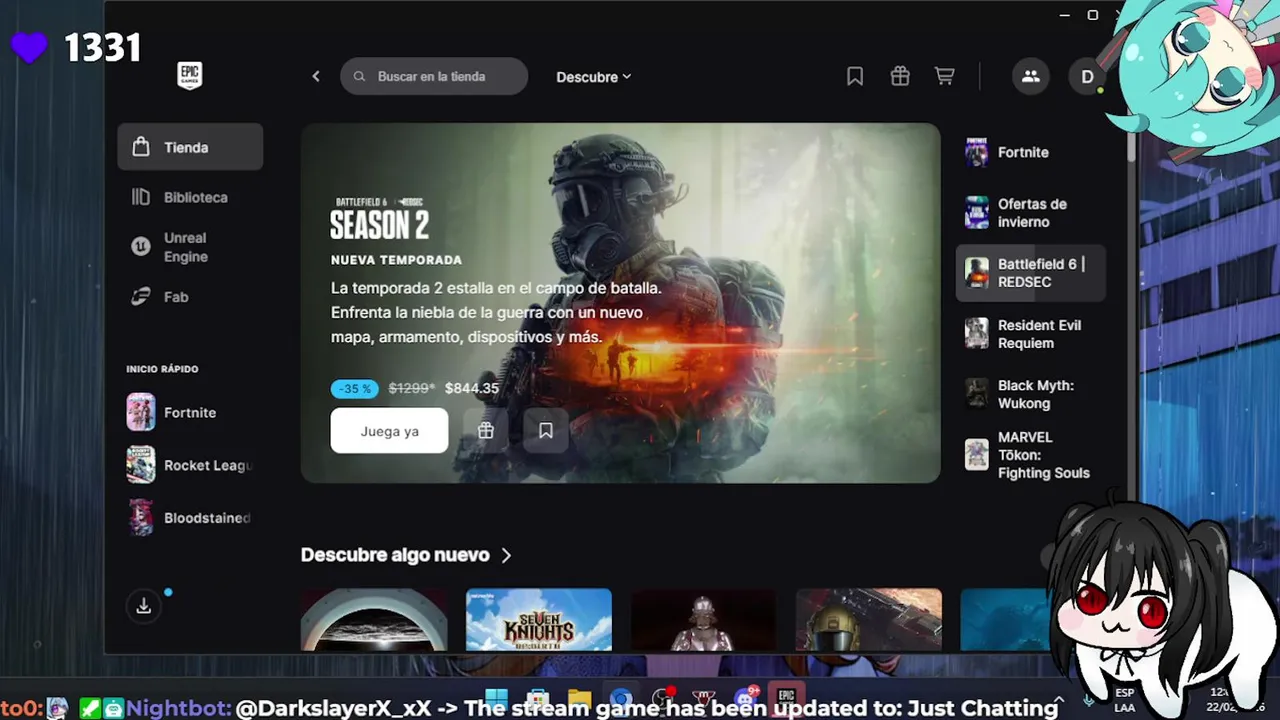Click the $844.35 price text
Viewport: 1280px width, 720px height.
click(x=472, y=388)
